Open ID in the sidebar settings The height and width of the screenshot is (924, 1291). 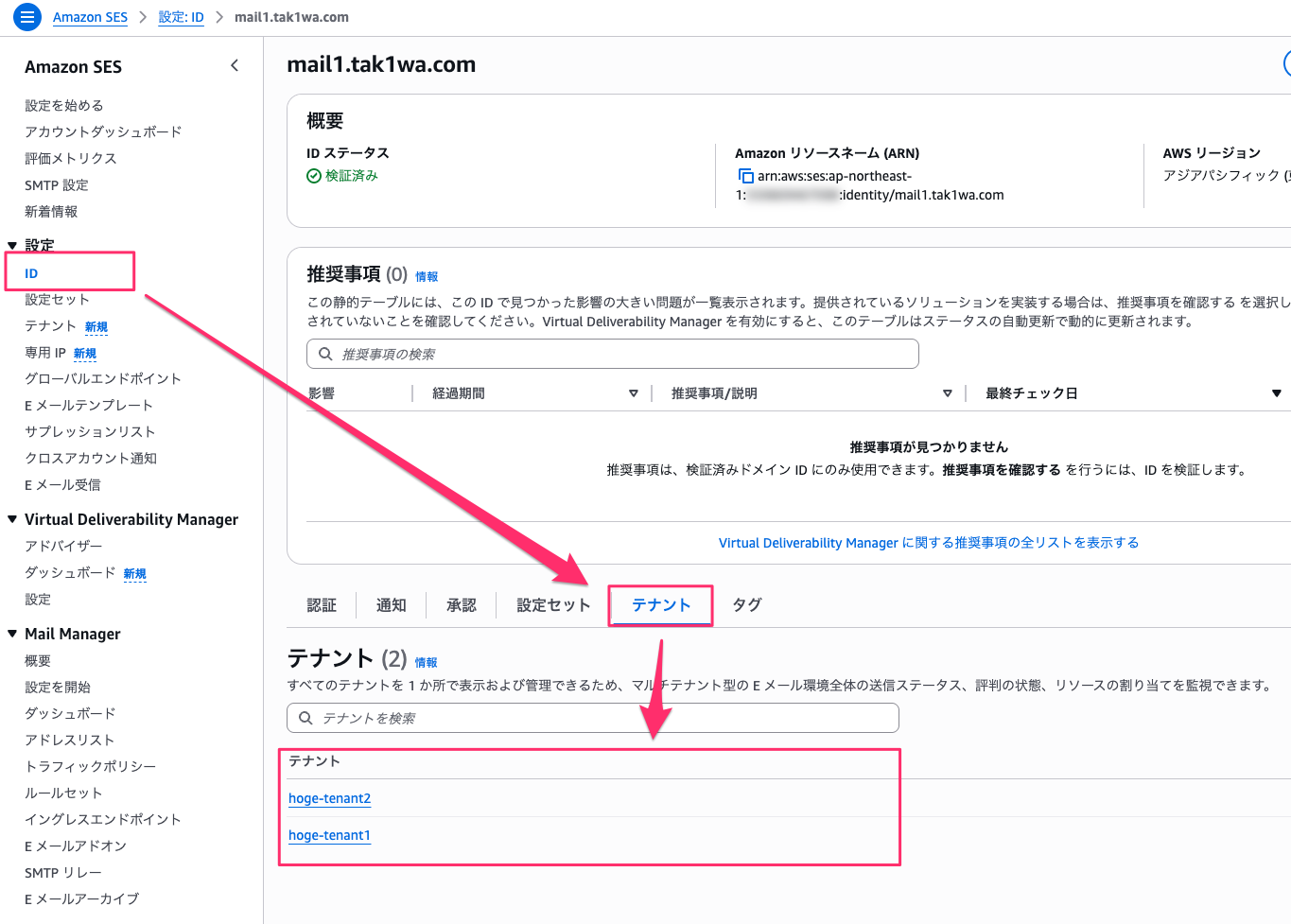[x=31, y=273]
